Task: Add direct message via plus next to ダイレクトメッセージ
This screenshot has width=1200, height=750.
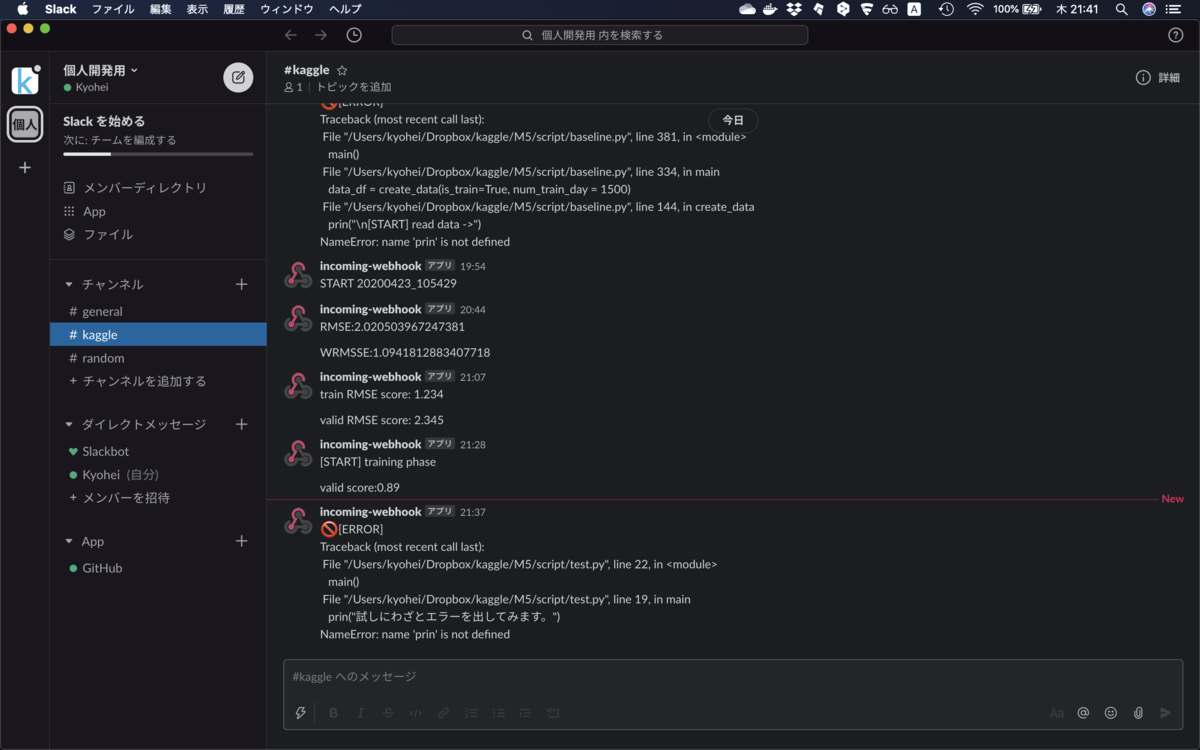Action: 241,424
